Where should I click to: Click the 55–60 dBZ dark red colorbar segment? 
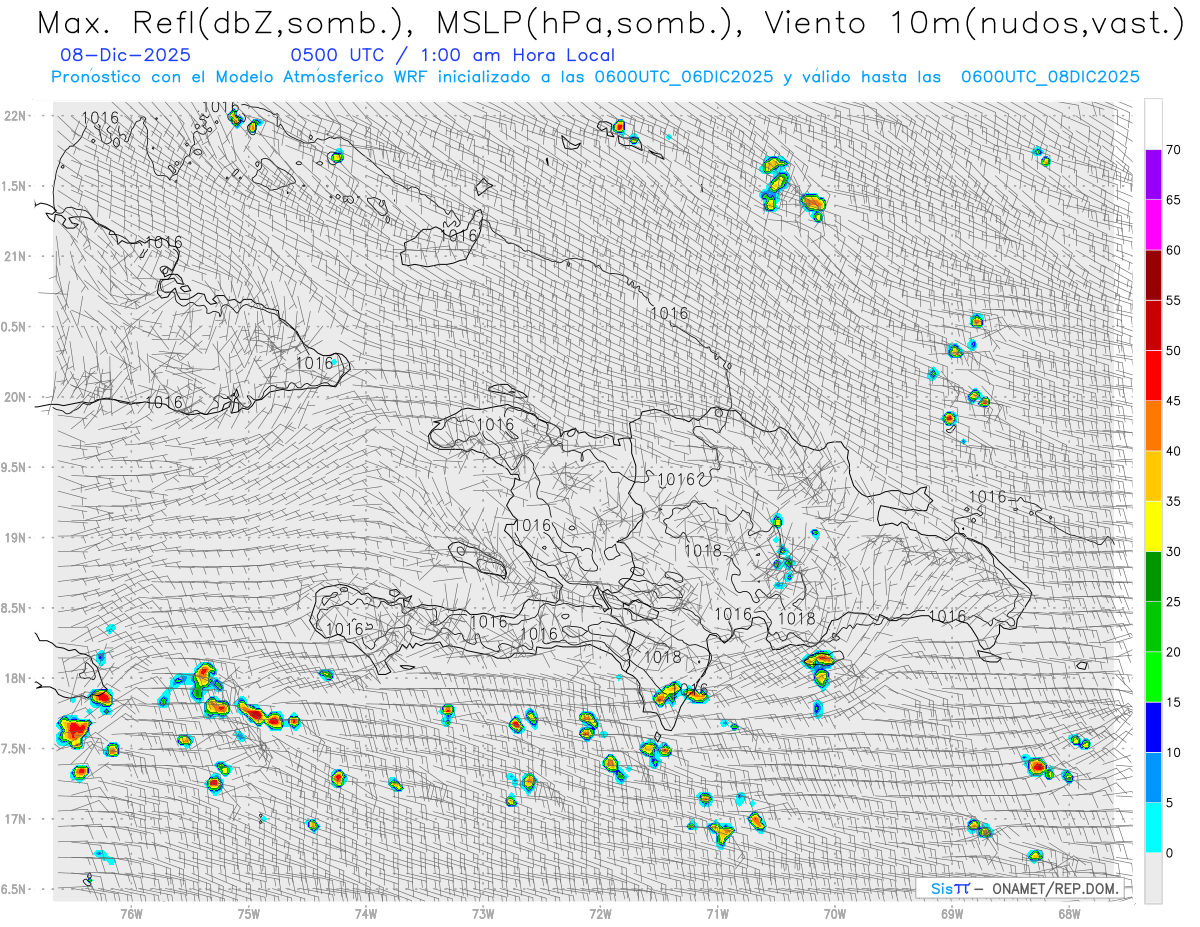(1153, 275)
